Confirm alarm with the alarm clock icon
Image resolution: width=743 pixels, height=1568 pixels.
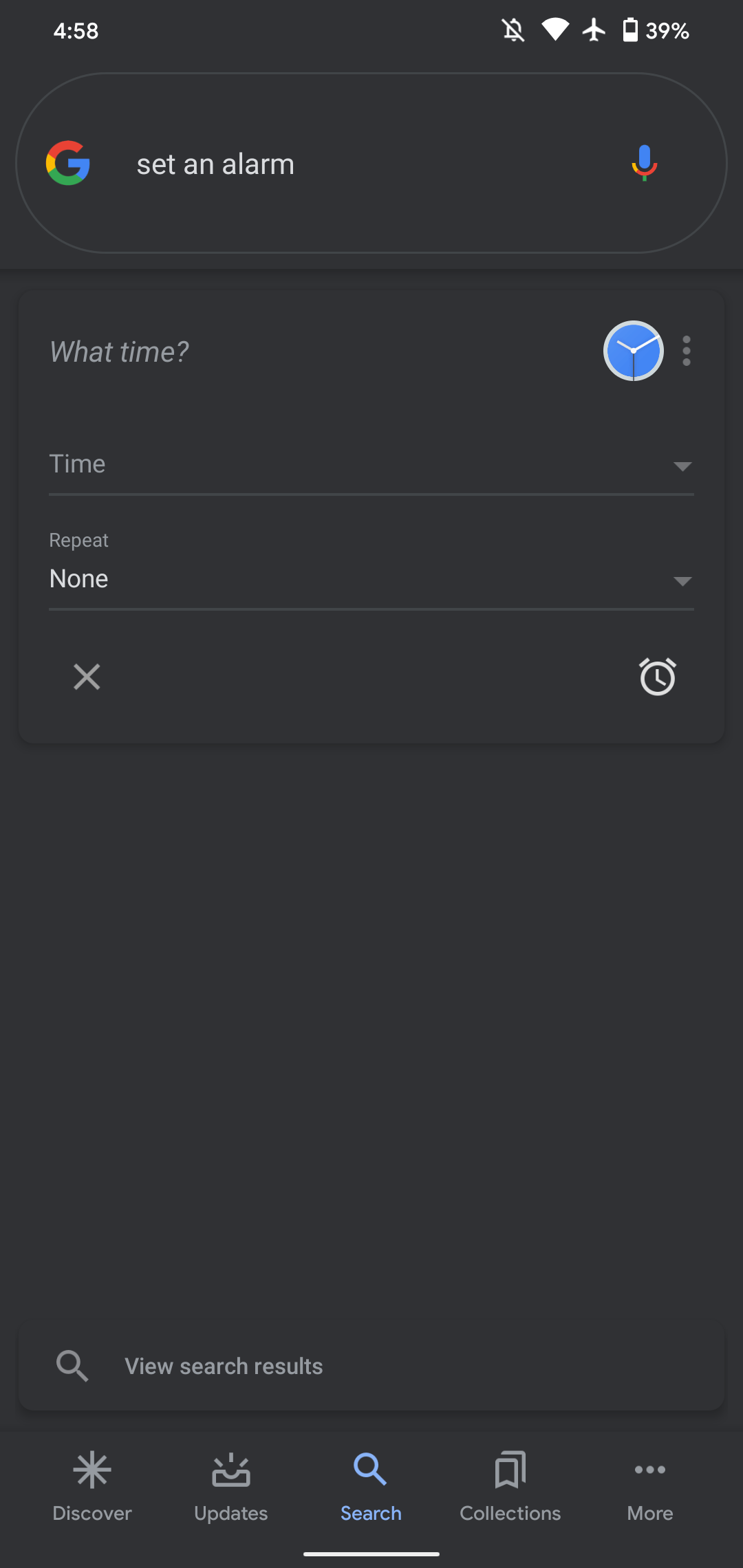coord(657,677)
